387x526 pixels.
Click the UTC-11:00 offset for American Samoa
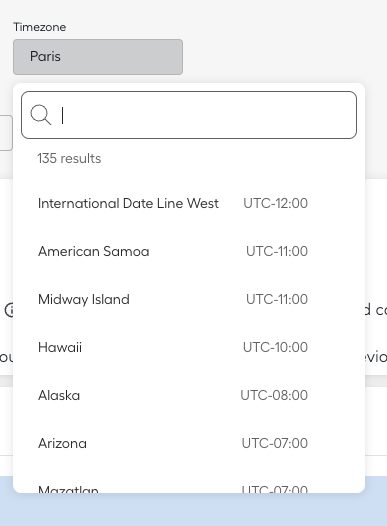[277, 251]
